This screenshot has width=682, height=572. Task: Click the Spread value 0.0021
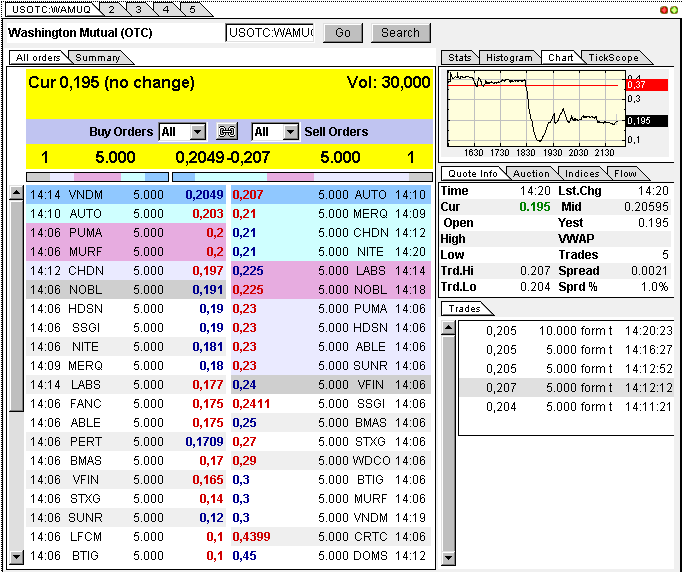point(649,271)
